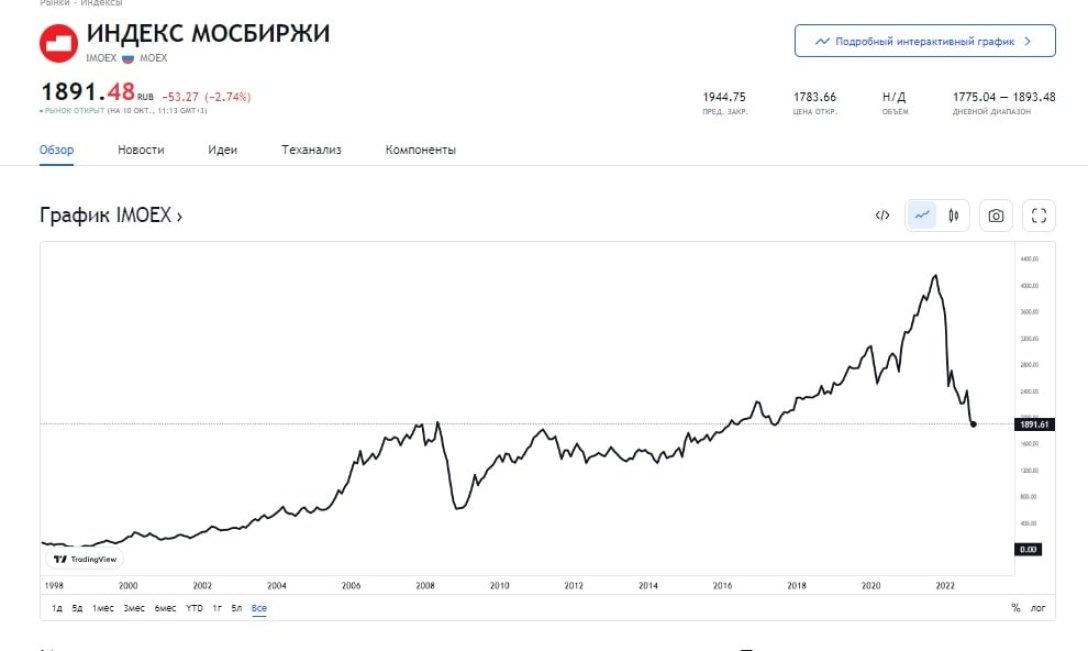Open the 'Новости' tab
Image resolution: width=1088 pixels, height=651 pixels.
click(x=141, y=150)
